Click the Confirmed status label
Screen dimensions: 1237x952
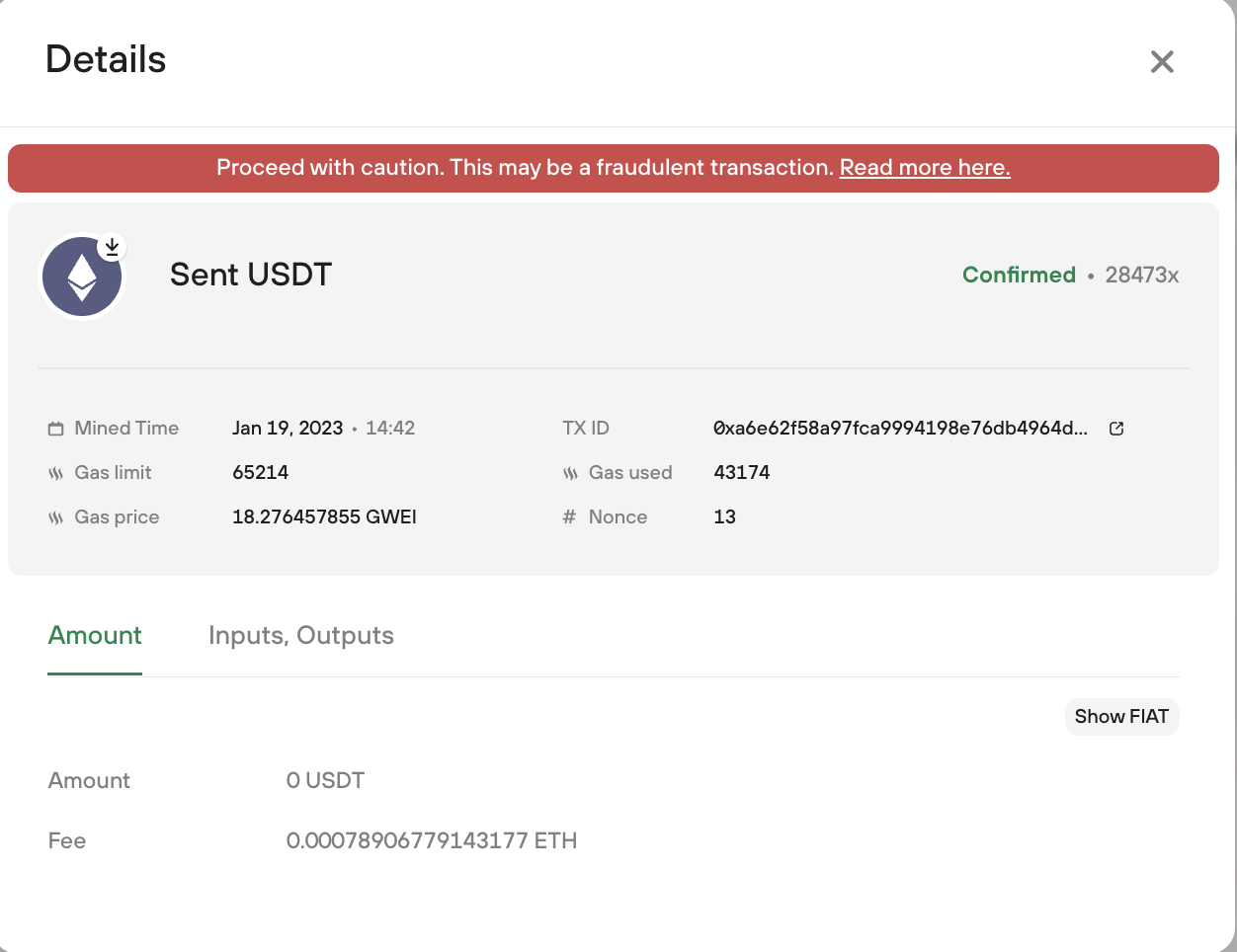[x=1019, y=276]
